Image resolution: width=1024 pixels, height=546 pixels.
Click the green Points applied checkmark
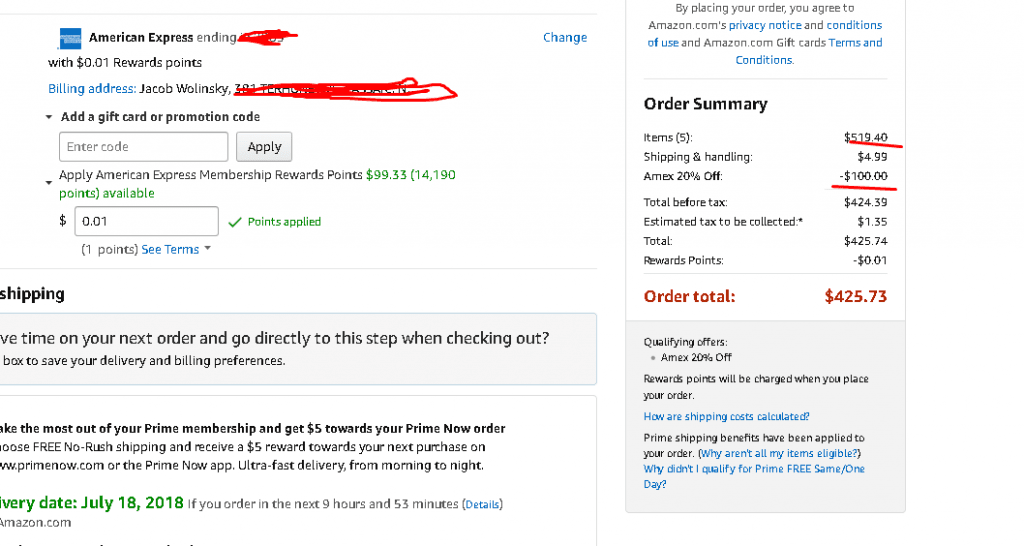coord(235,222)
